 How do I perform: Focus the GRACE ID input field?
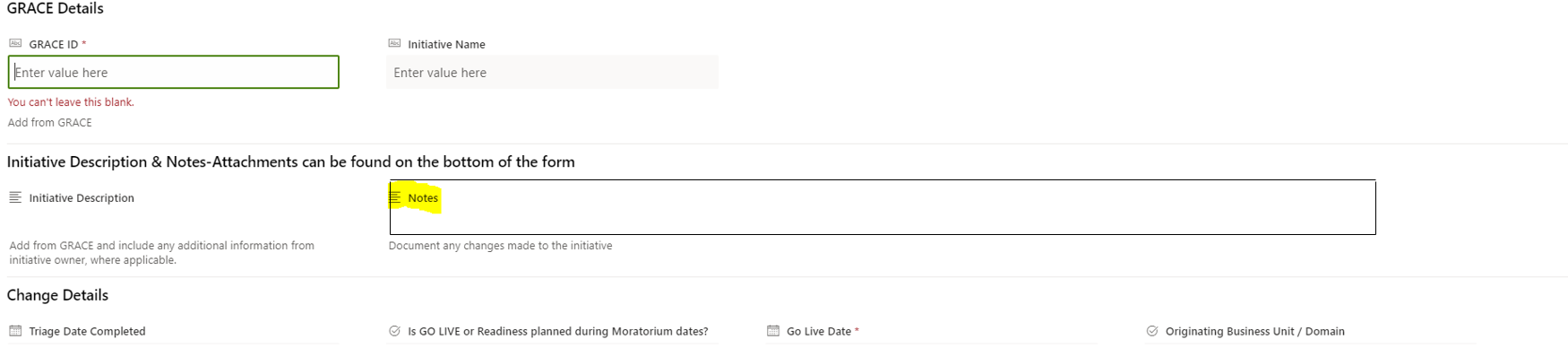click(174, 73)
